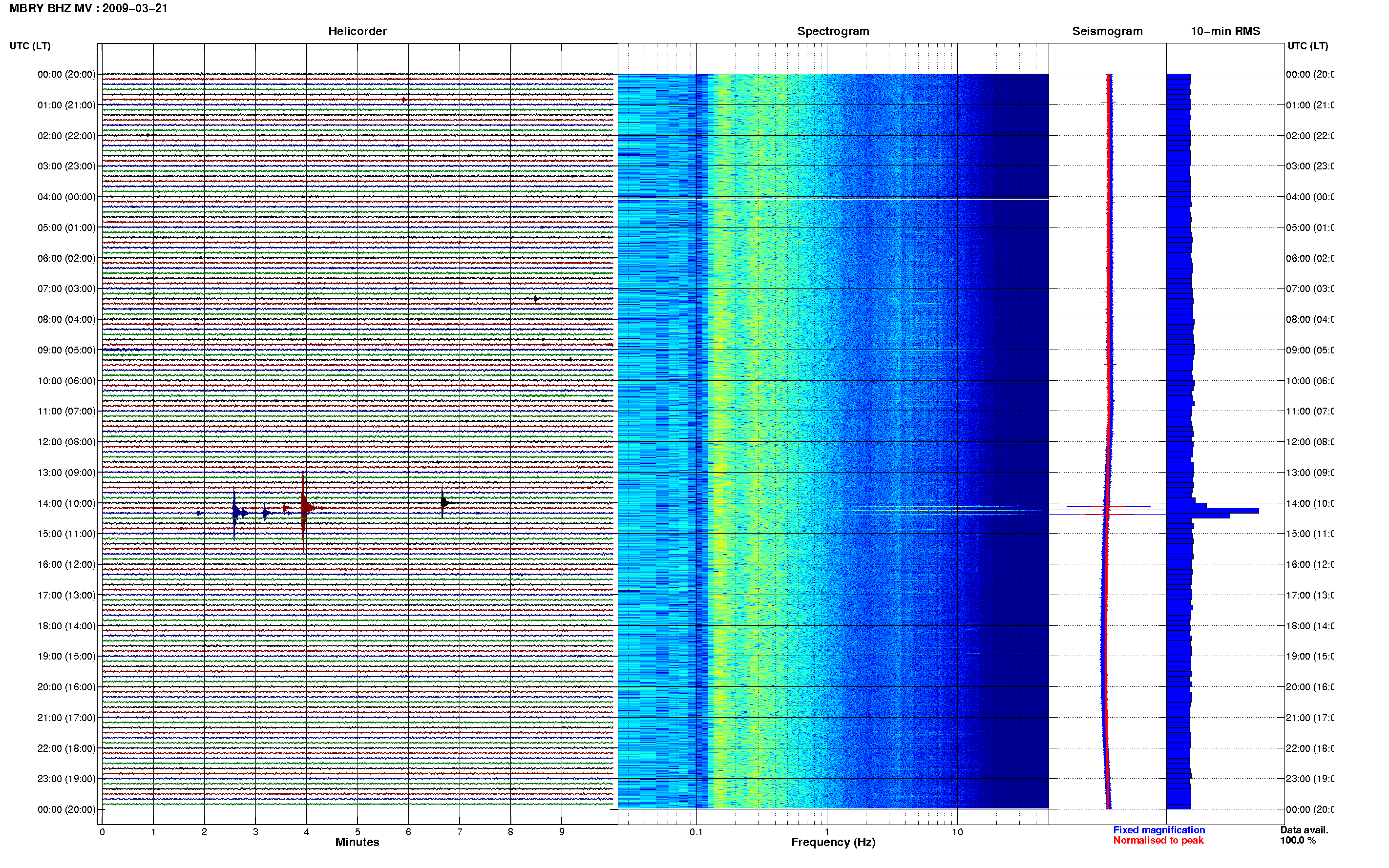The height and width of the screenshot is (868, 1389).
Task: Click the plot title "MBRY BHZ MV : 2009-03-21"
Action: click(x=88, y=8)
